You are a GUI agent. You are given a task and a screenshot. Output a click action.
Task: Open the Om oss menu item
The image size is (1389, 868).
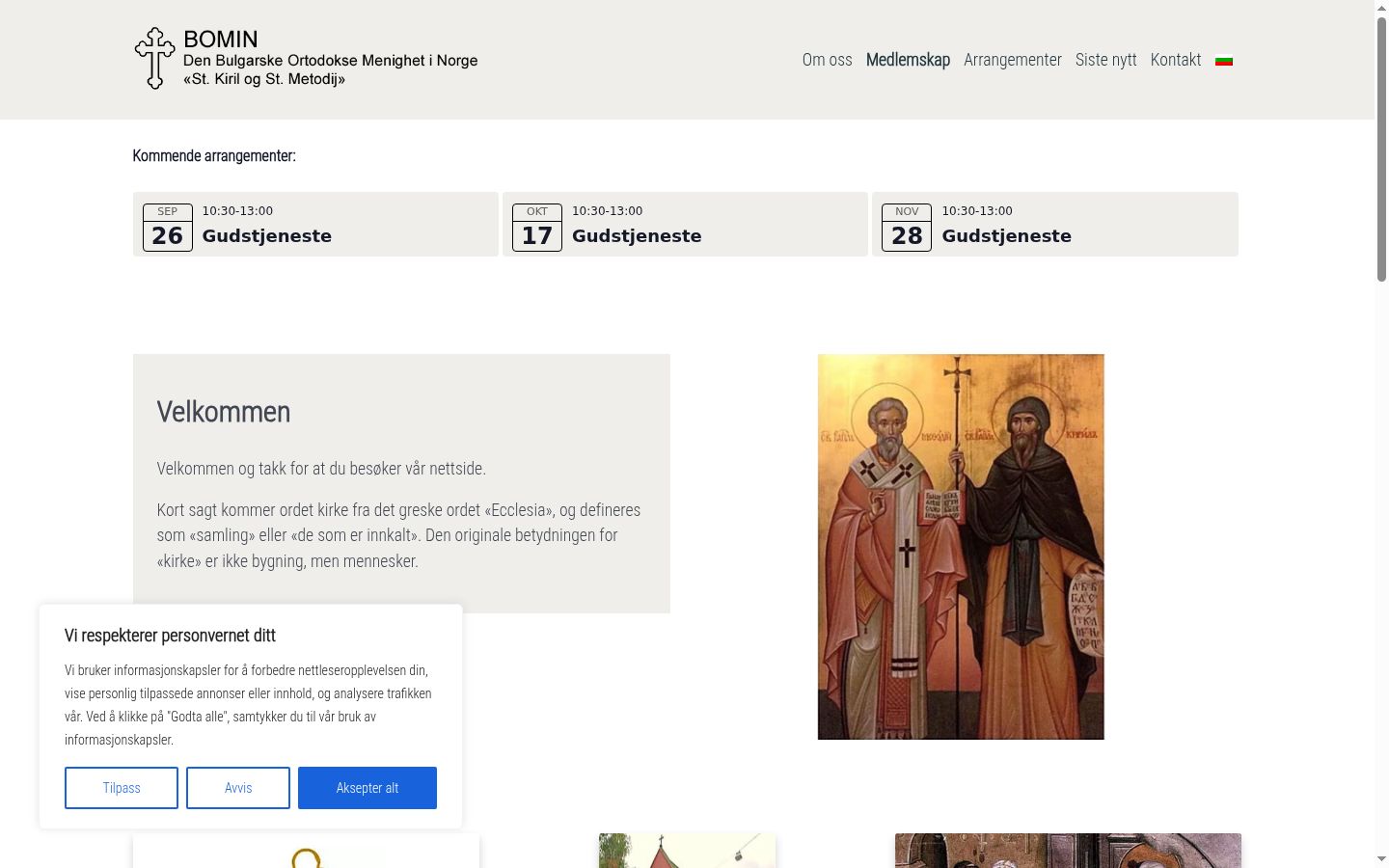[827, 60]
